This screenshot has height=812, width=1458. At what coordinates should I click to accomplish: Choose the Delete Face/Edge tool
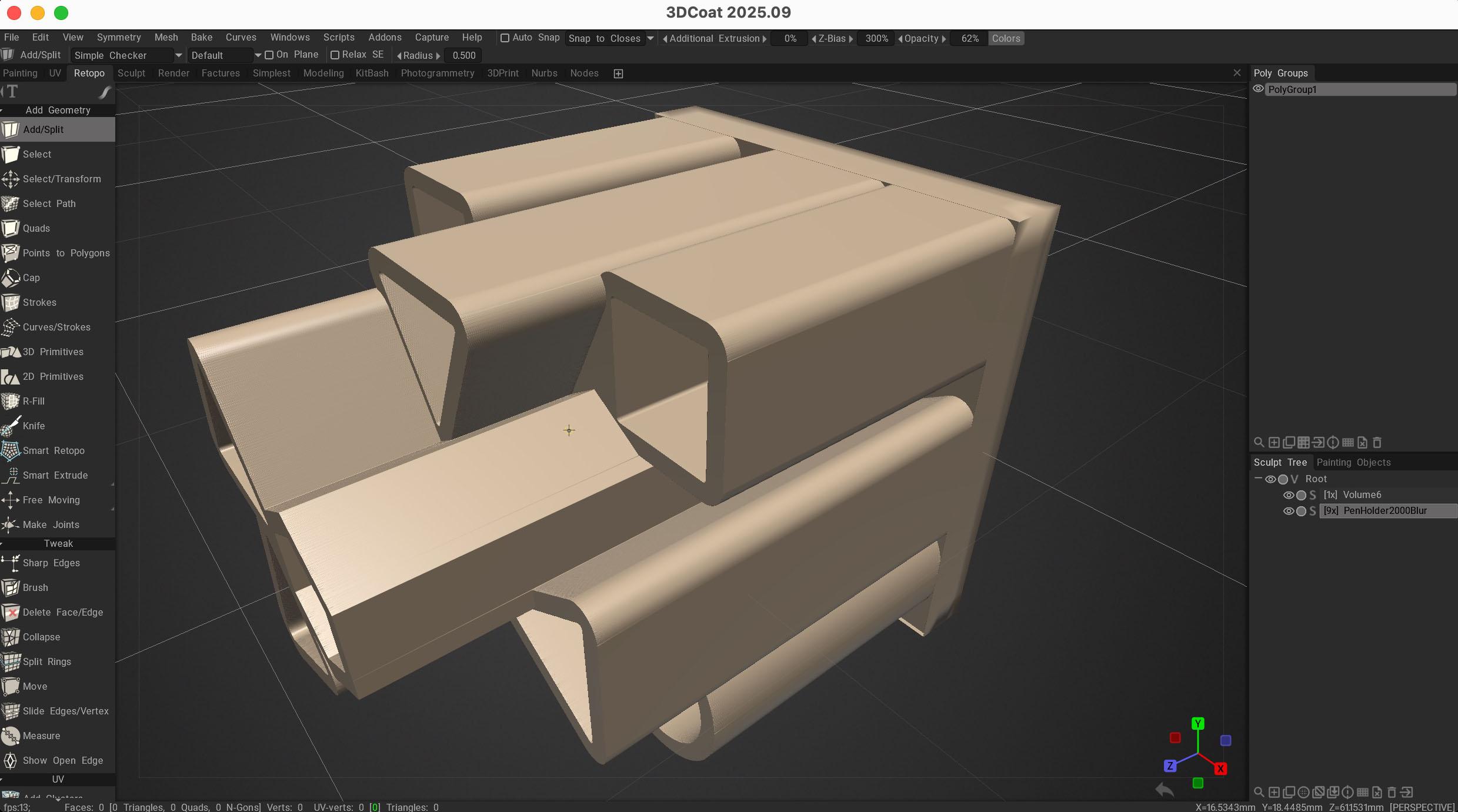pos(62,612)
